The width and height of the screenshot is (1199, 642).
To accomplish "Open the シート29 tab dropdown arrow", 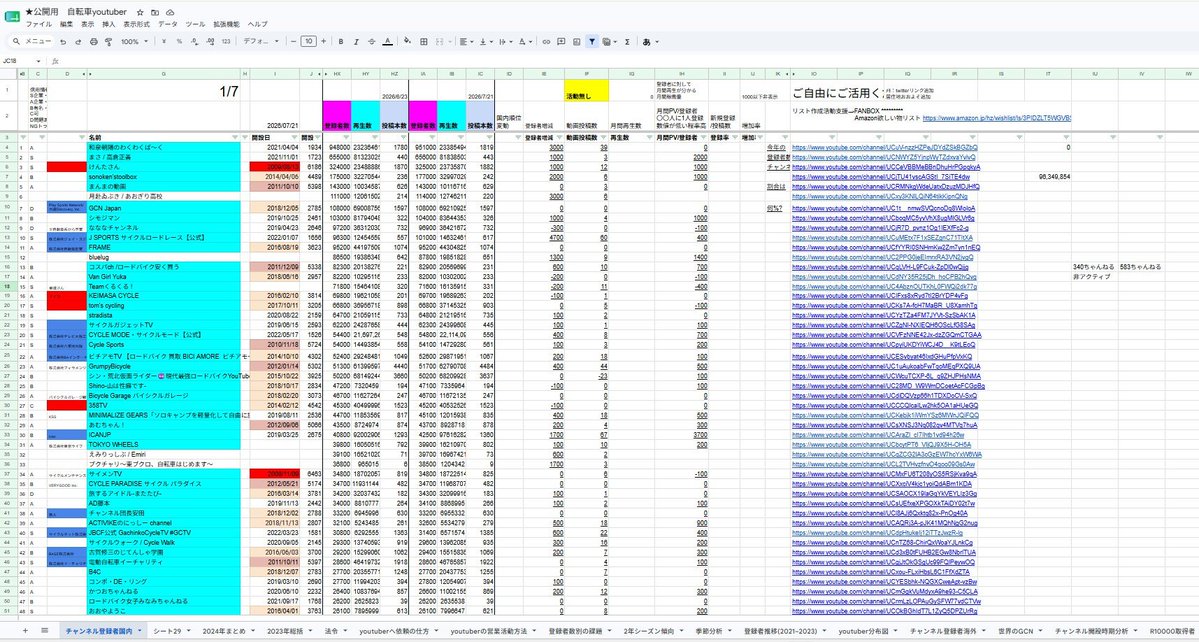I will (x=187, y=631).
